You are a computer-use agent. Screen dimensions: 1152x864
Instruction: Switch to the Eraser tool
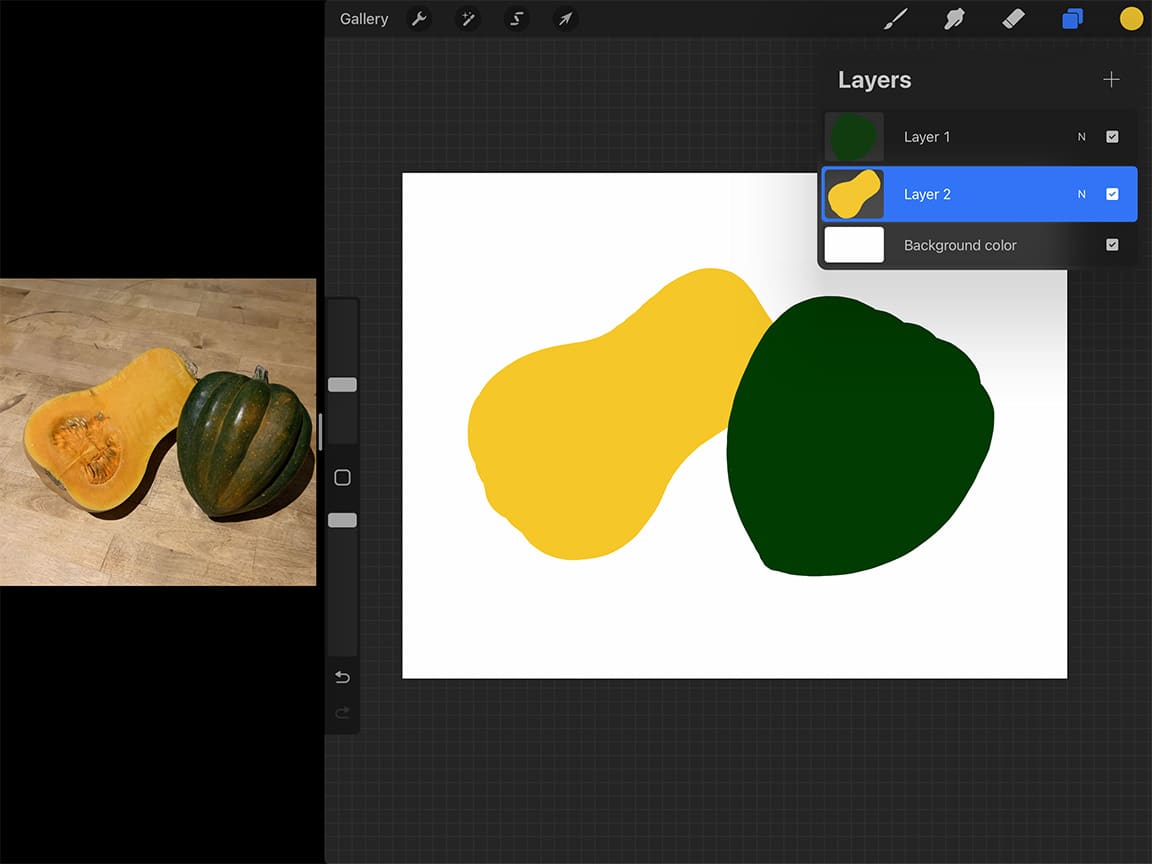(x=1013, y=18)
